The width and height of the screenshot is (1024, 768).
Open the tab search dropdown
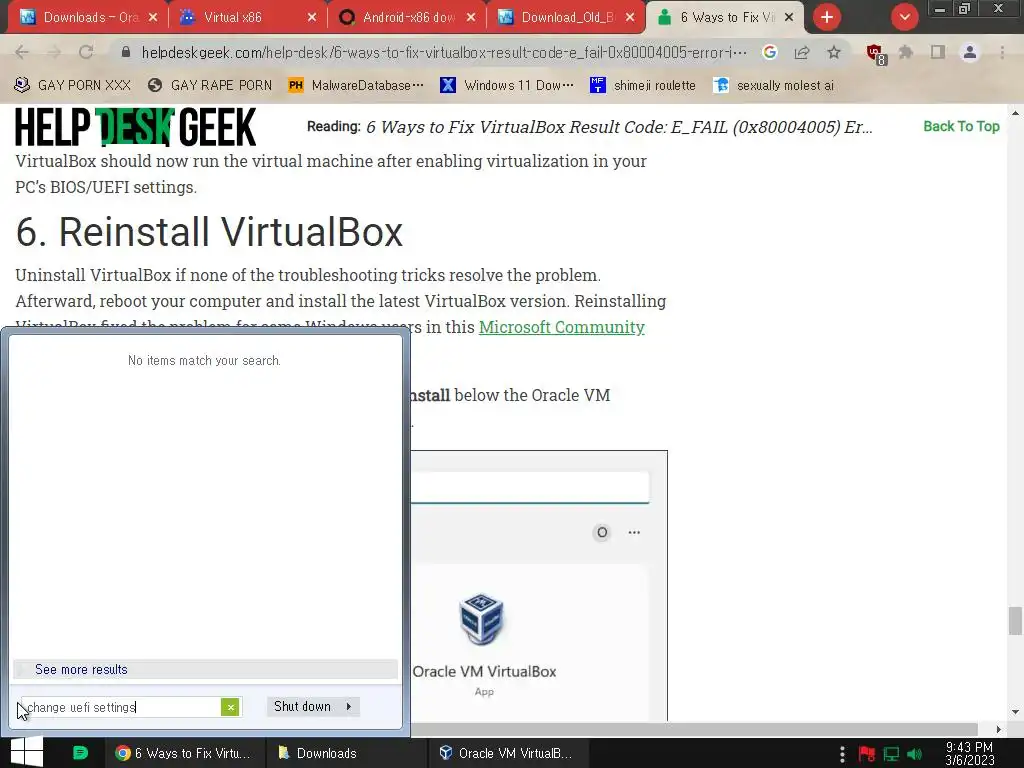coord(904,17)
